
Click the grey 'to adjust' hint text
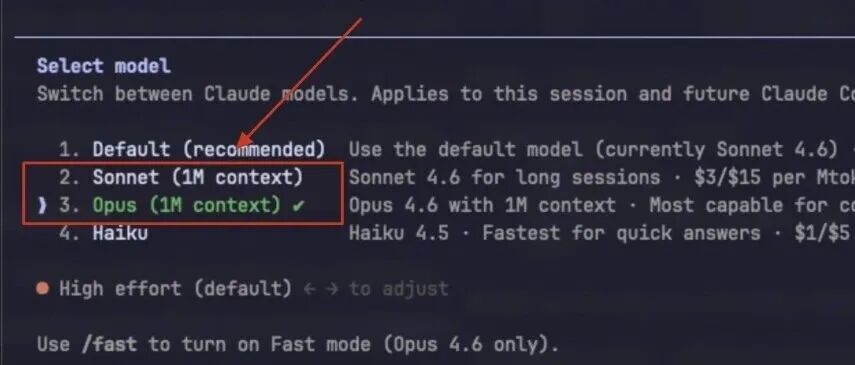click(399, 288)
